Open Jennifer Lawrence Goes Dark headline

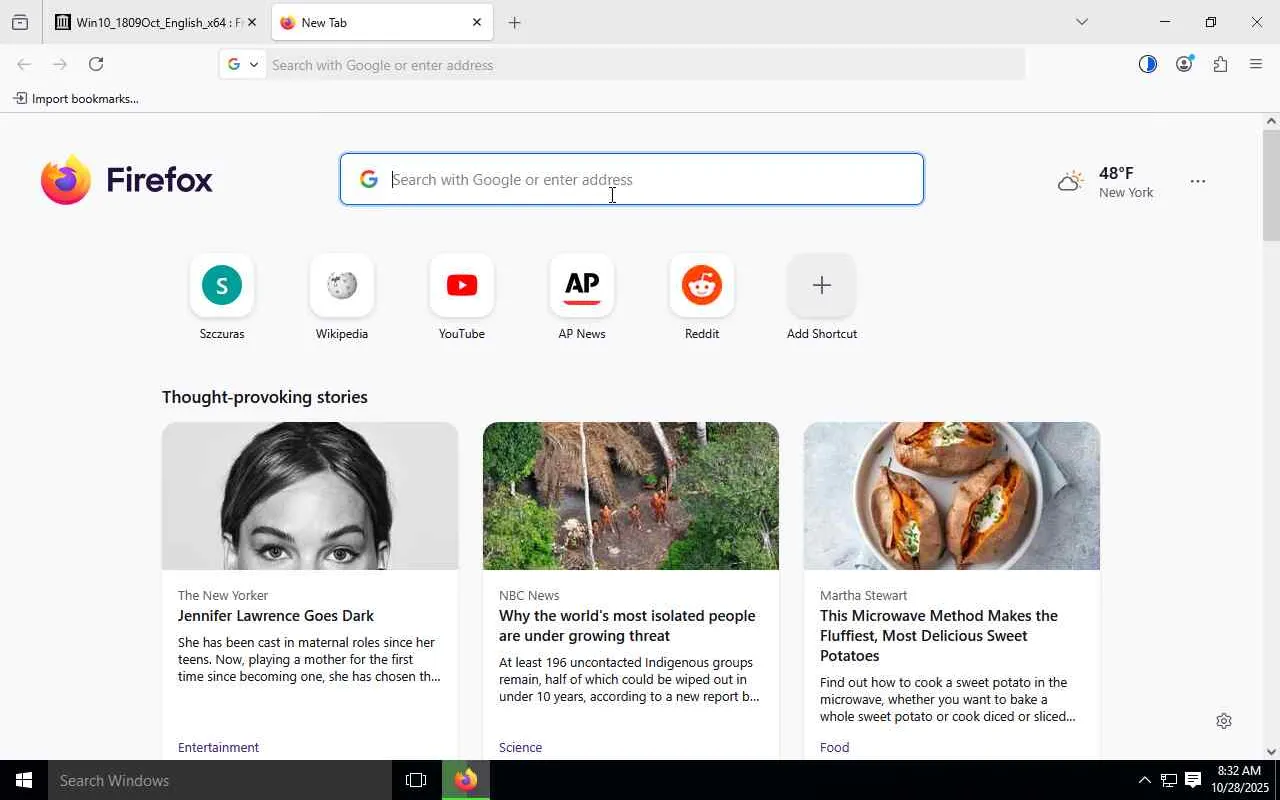pyautogui.click(x=276, y=616)
